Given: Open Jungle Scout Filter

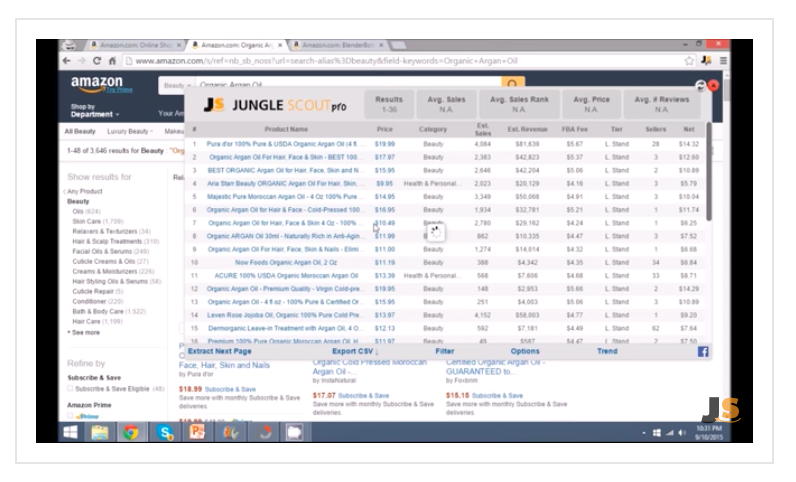Looking at the screenshot, I should [x=445, y=351].
